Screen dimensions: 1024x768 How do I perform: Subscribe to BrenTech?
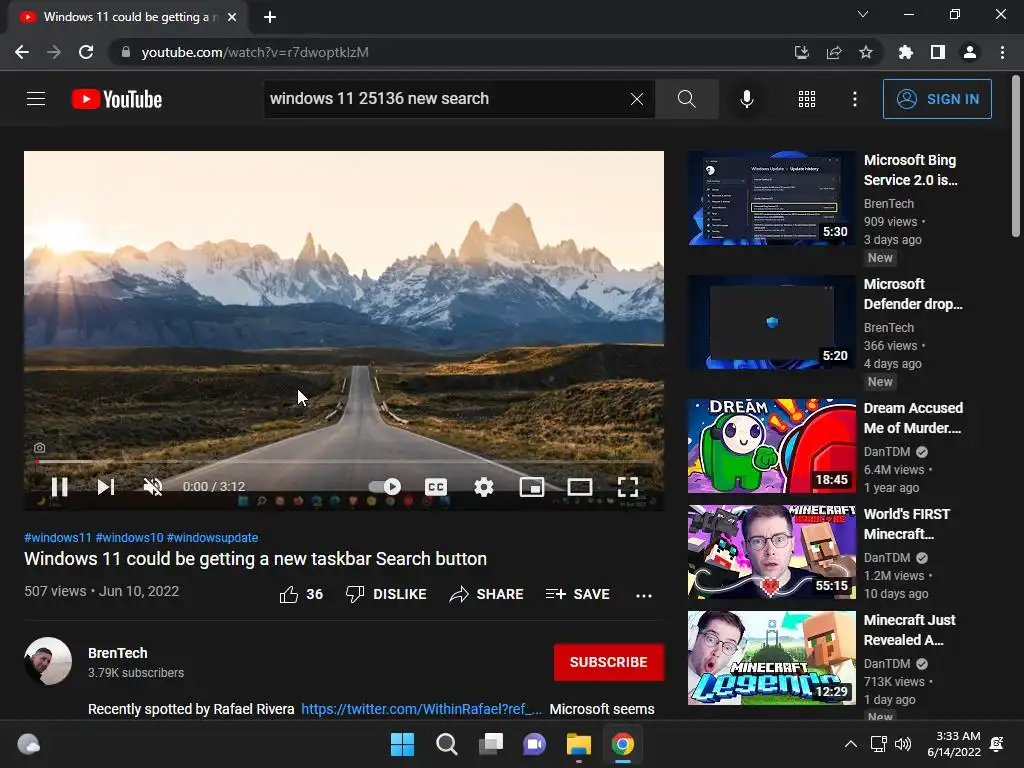click(x=609, y=662)
